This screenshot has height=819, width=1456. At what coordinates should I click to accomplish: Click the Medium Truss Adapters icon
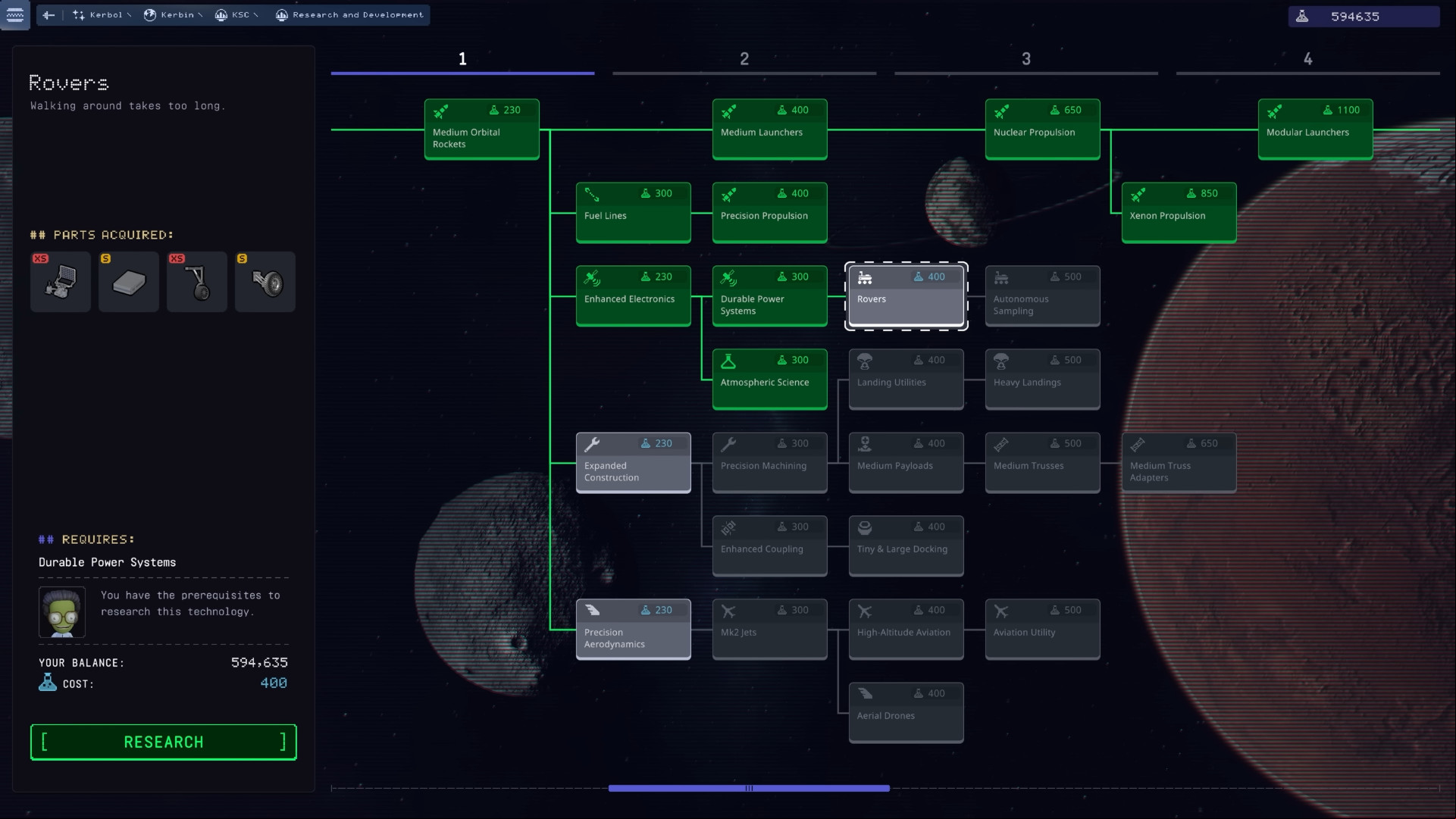(x=1138, y=445)
